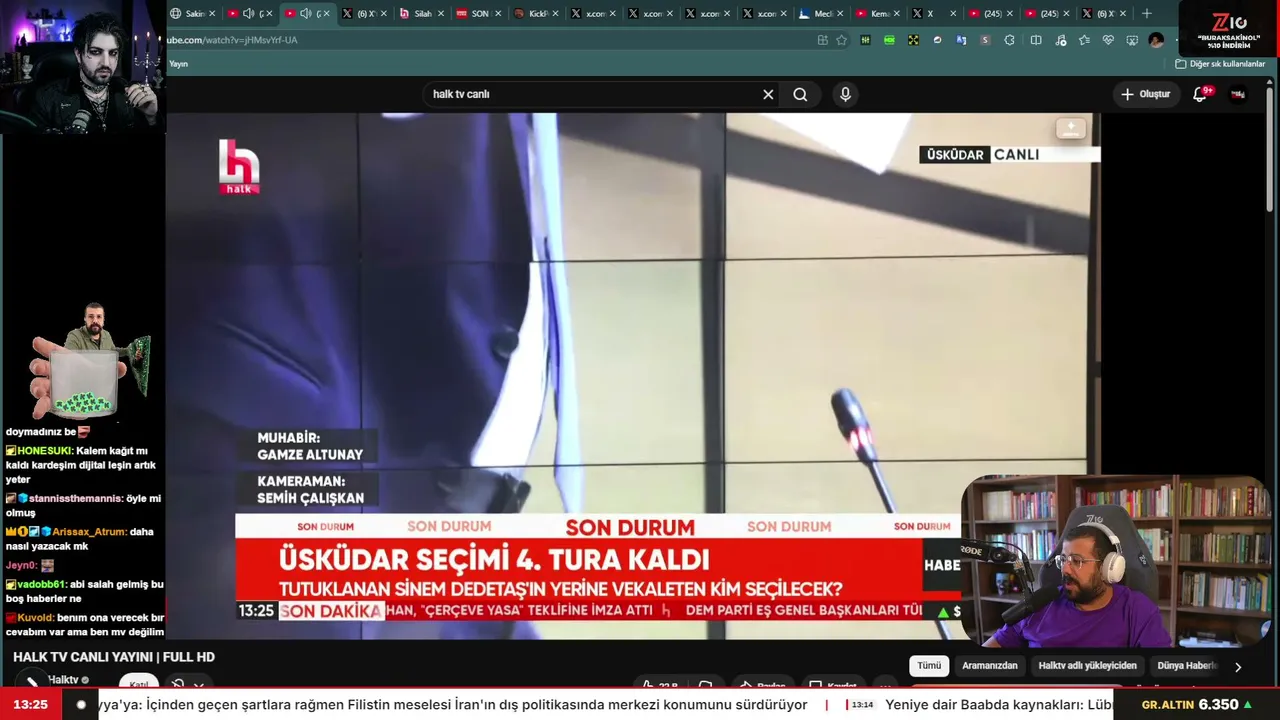Close the 'Sakin' browser tab
The image size is (1280, 720).
212,14
